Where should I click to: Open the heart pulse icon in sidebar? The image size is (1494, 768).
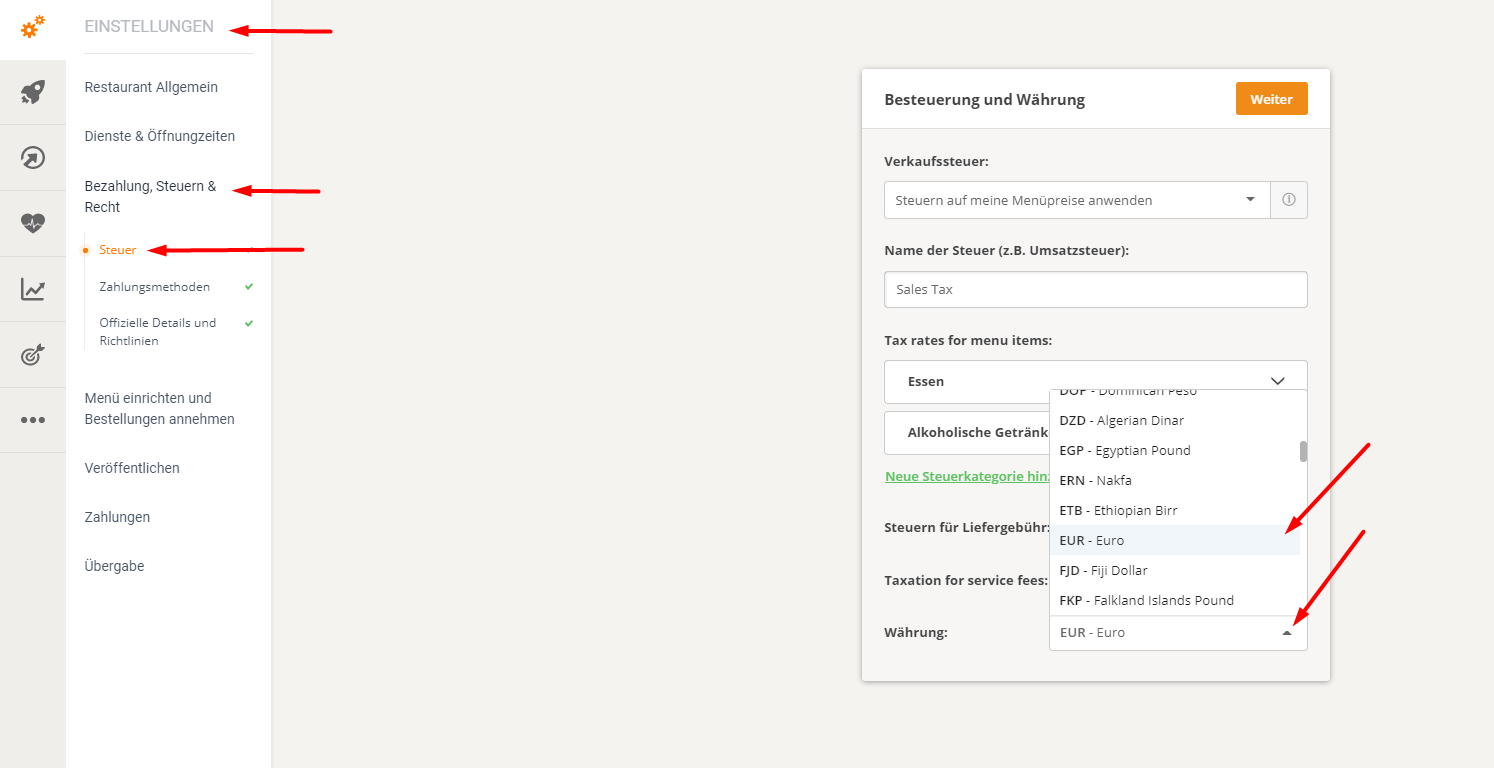coord(33,222)
